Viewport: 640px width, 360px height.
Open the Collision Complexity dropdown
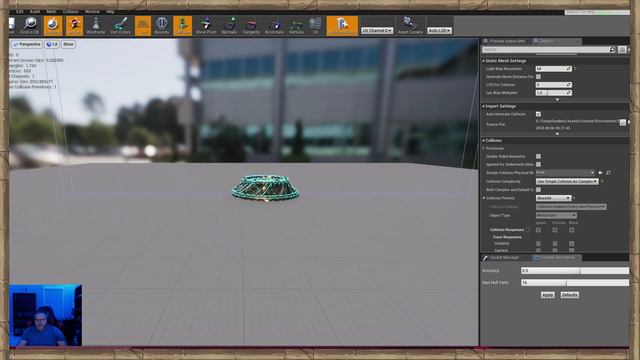click(567, 181)
